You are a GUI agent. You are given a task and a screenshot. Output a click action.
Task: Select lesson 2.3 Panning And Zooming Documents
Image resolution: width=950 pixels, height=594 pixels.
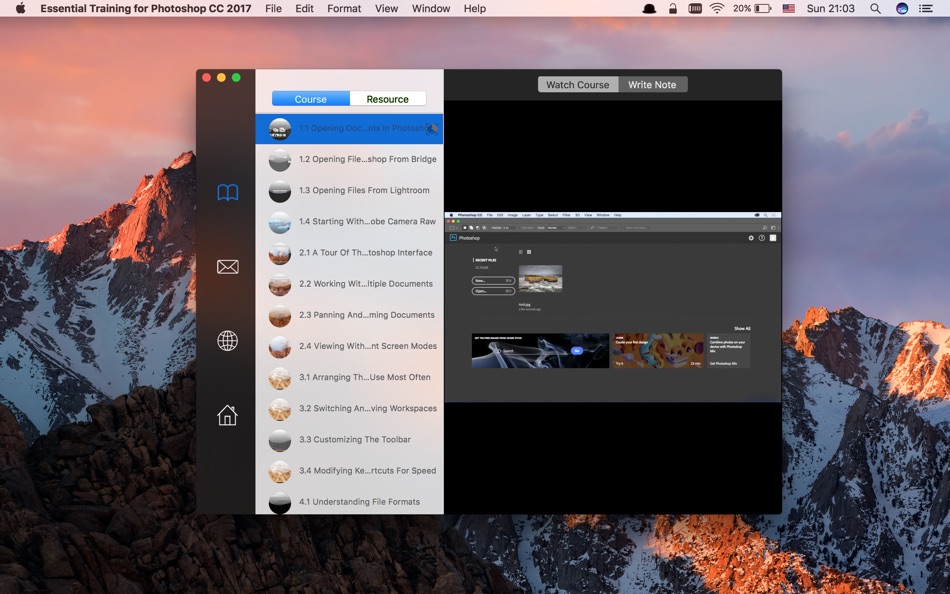click(349, 315)
